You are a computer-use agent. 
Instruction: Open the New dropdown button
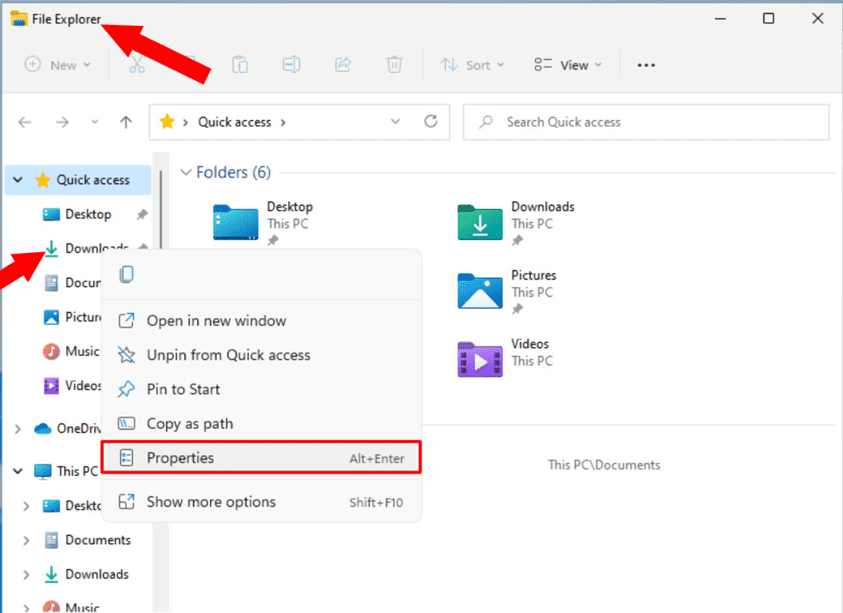coord(58,65)
